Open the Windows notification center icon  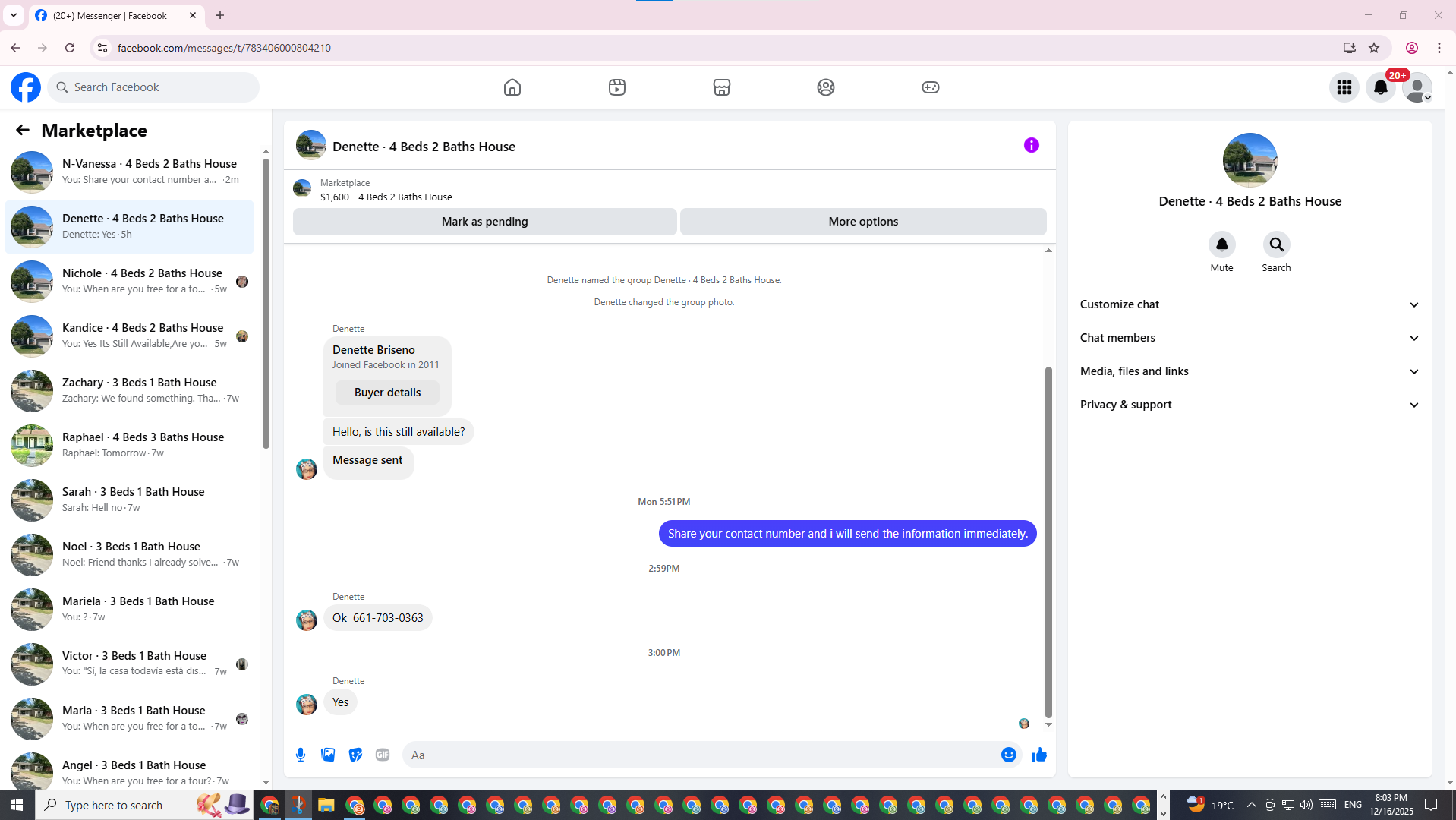pyautogui.click(x=1431, y=805)
